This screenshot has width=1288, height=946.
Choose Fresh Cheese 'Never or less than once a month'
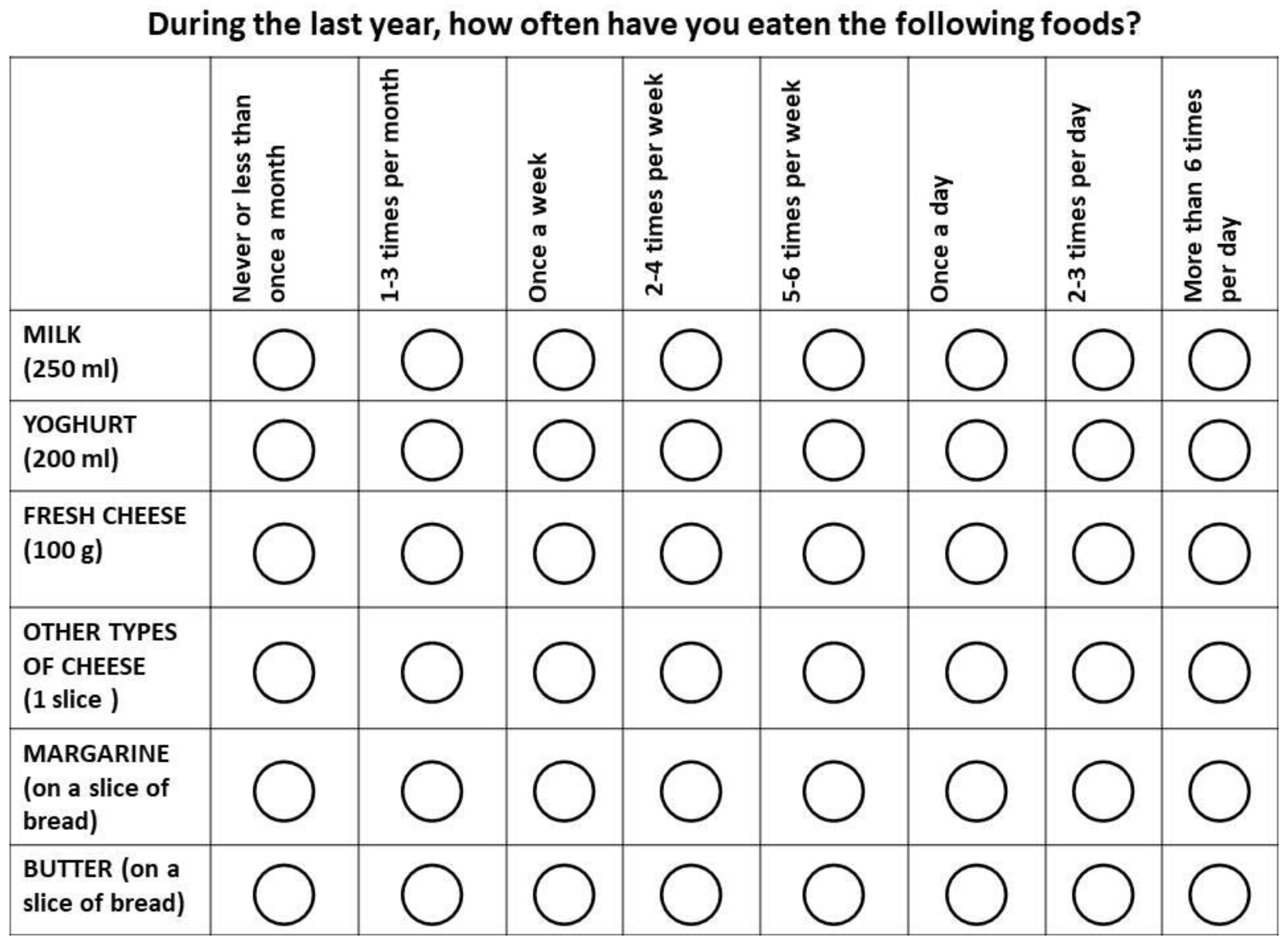point(284,553)
